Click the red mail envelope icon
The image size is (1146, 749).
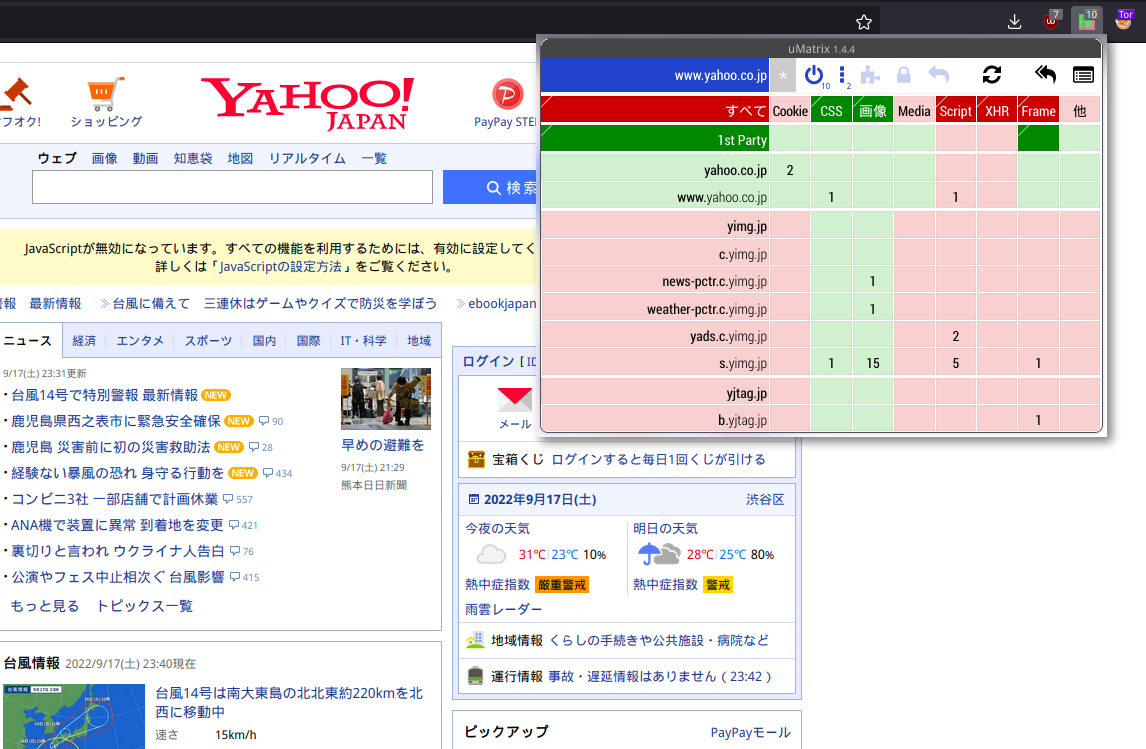515,398
